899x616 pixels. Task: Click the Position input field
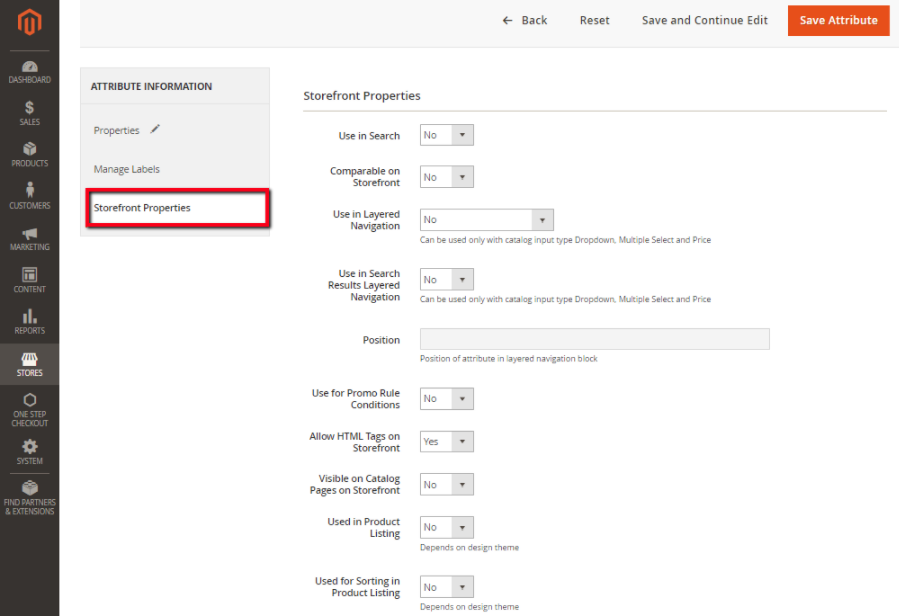tap(594, 340)
